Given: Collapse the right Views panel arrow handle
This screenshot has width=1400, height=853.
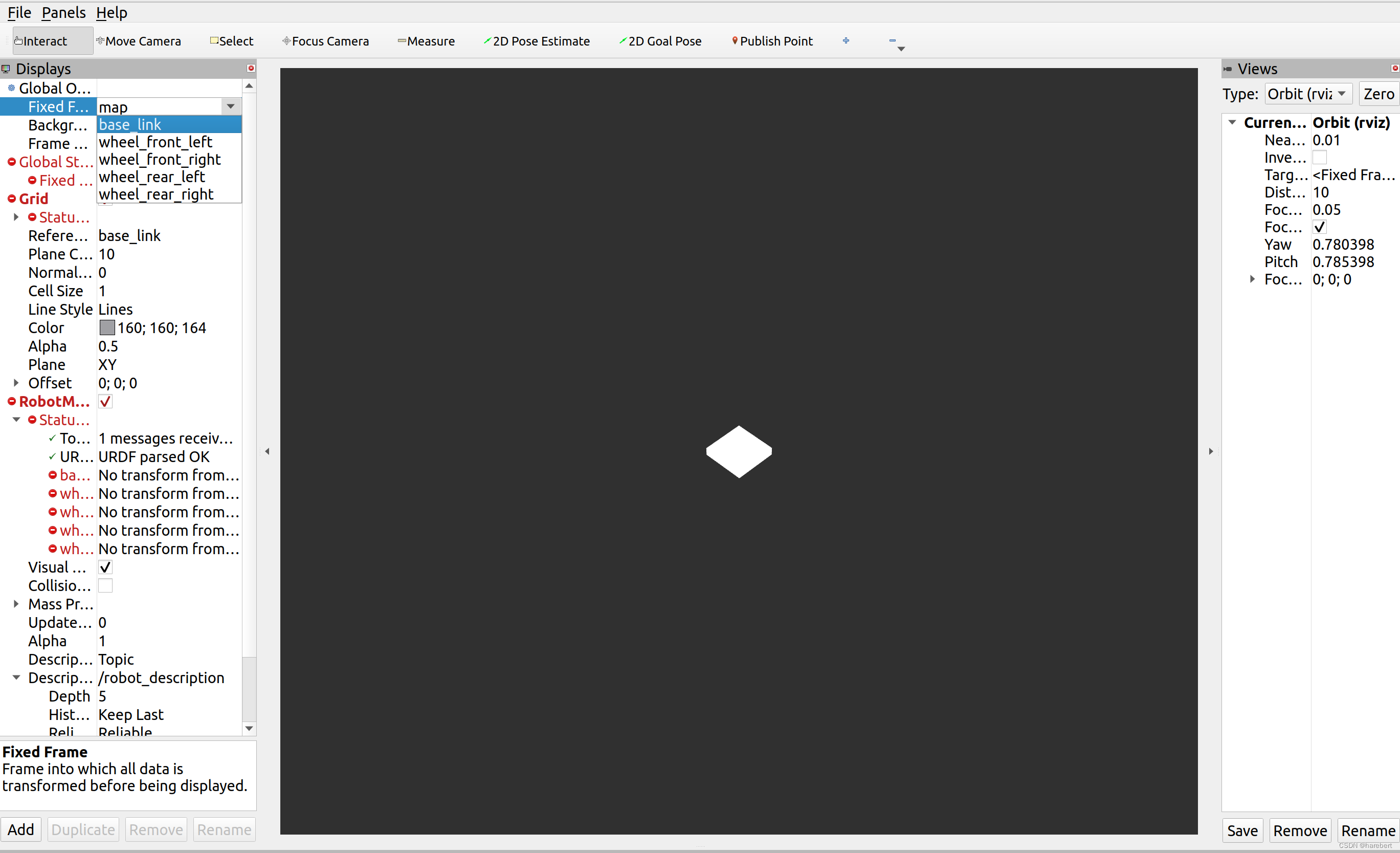Looking at the screenshot, I should click(x=1211, y=451).
